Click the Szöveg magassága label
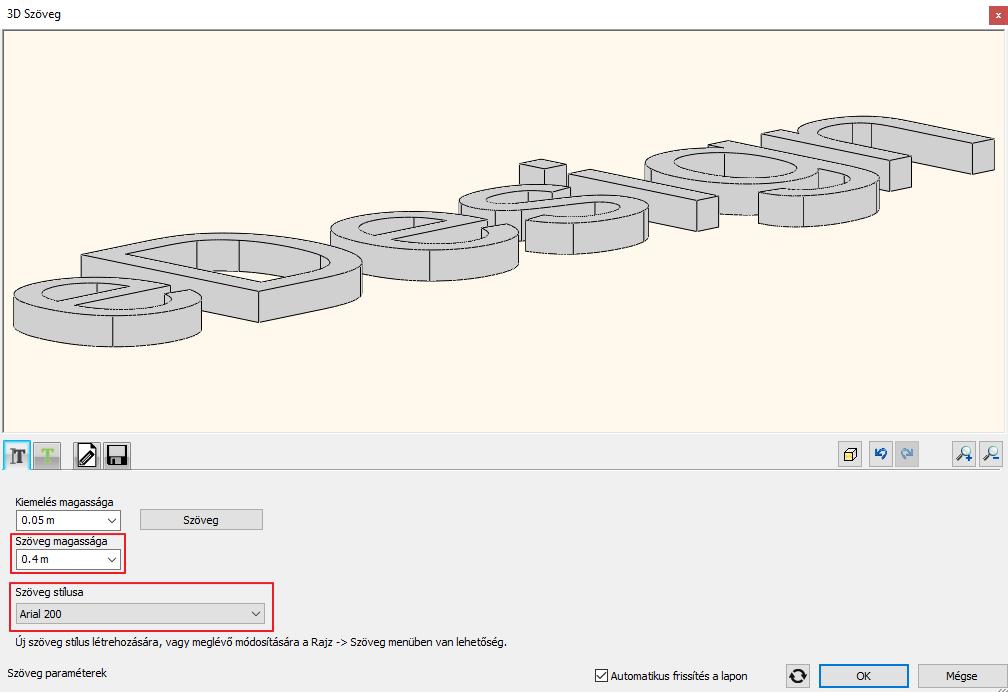 pos(62,542)
